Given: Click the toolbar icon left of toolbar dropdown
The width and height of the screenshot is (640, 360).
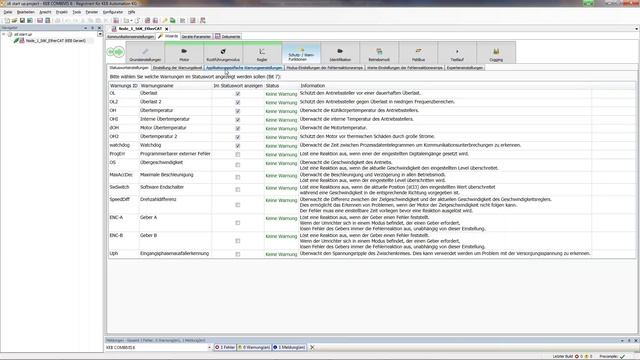Looking at the screenshot, I should pos(127,20).
